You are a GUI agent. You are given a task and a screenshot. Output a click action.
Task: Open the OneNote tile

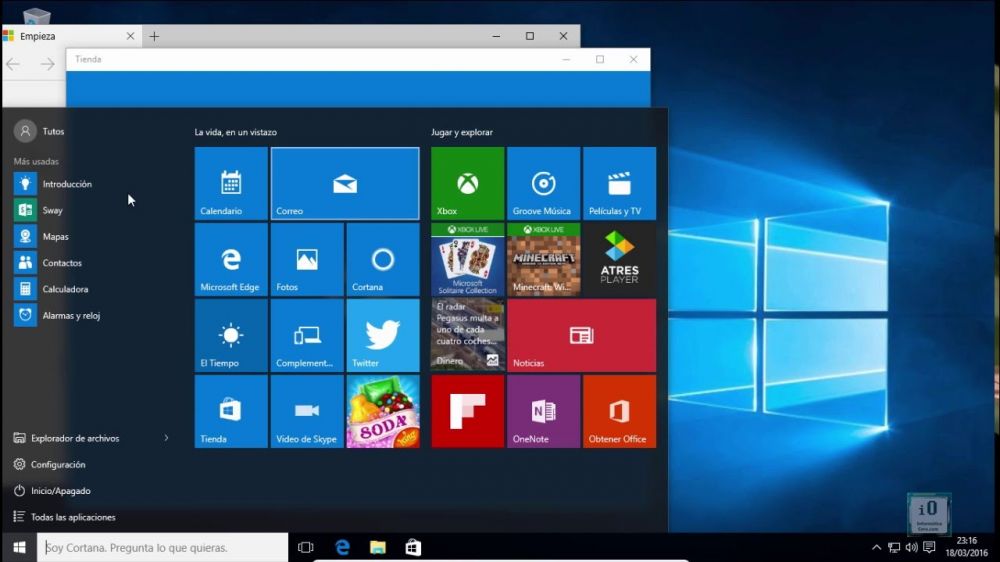pyautogui.click(x=543, y=411)
